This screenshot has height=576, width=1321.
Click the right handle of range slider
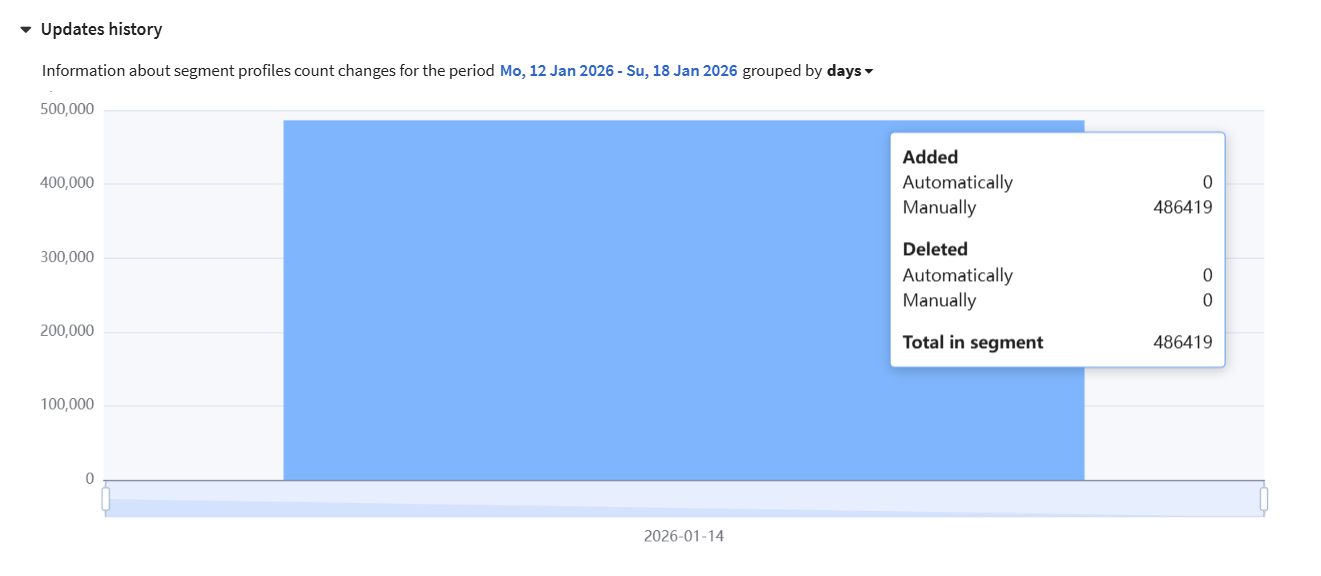coord(1263,498)
